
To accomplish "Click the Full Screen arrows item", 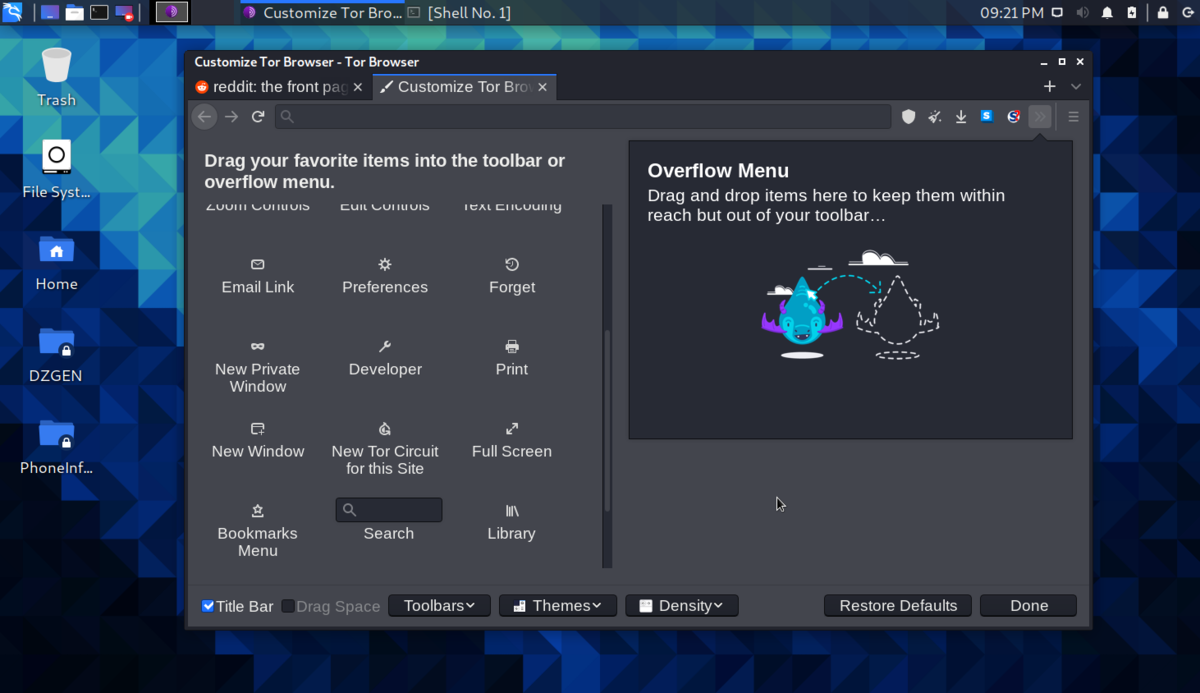I will pos(512,440).
